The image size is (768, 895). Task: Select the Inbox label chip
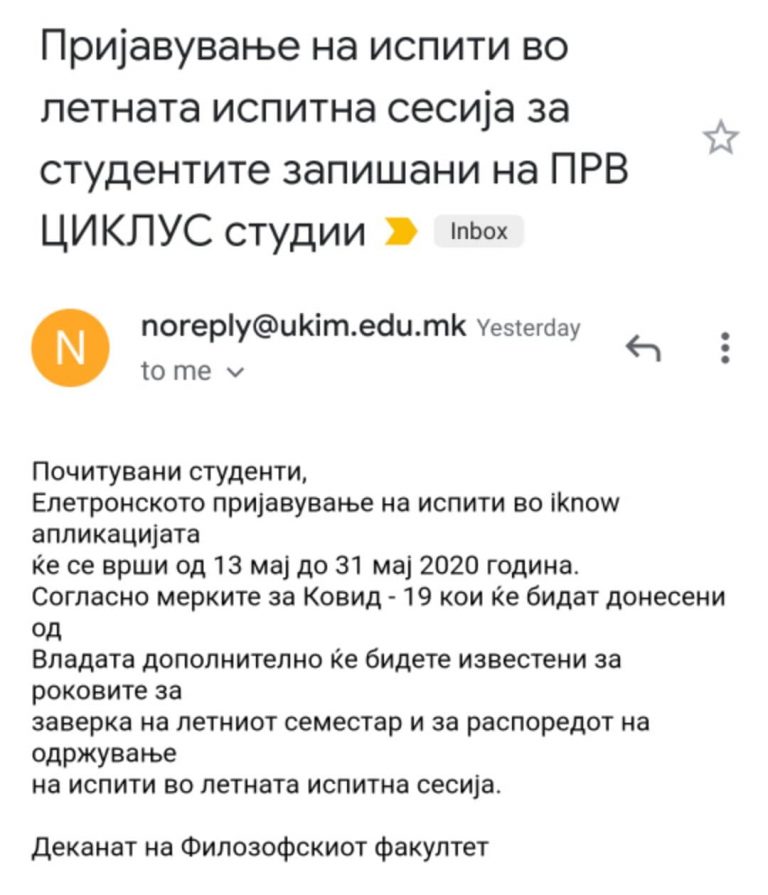[479, 231]
